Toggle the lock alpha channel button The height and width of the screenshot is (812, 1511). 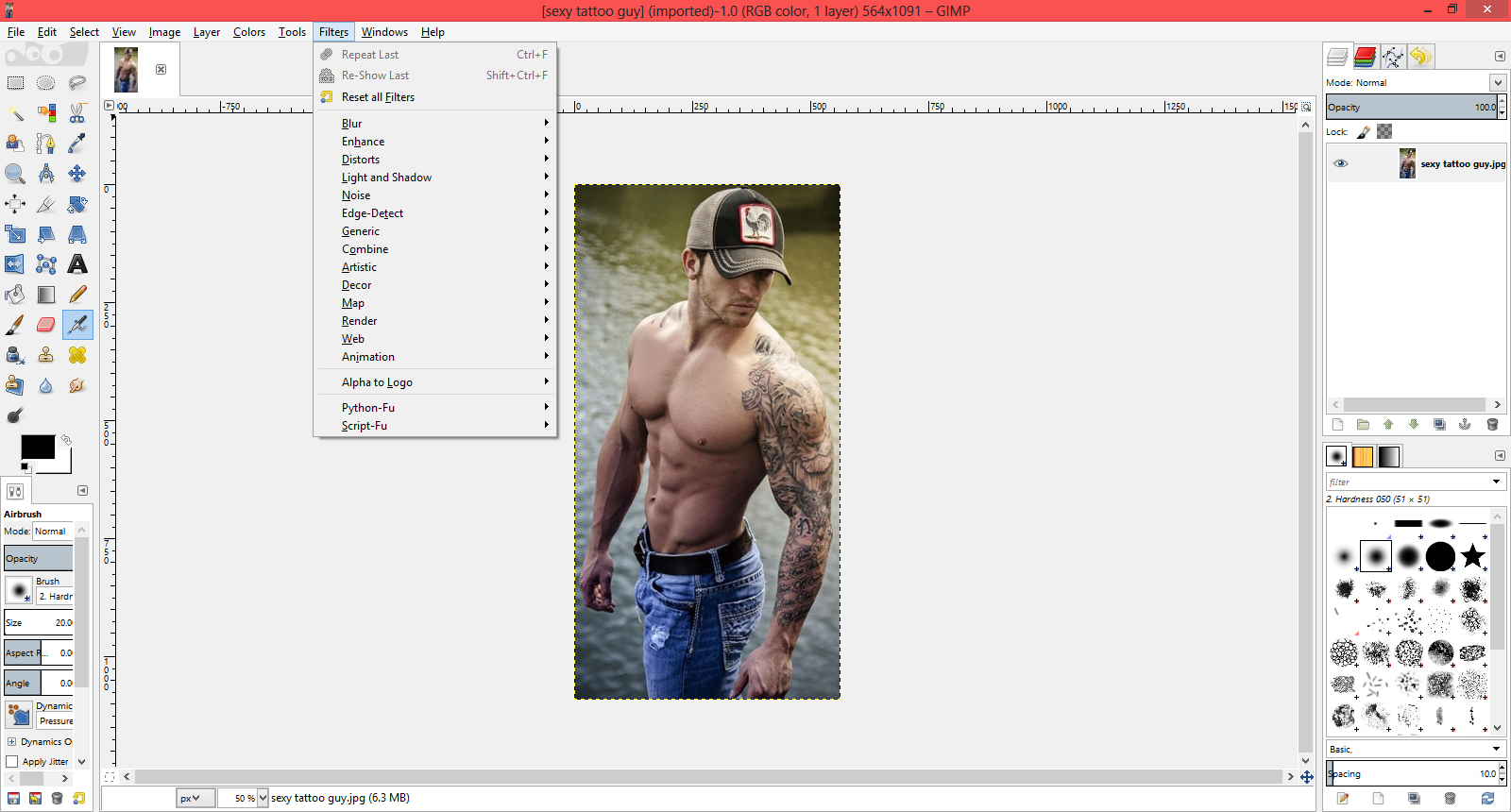click(1384, 132)
